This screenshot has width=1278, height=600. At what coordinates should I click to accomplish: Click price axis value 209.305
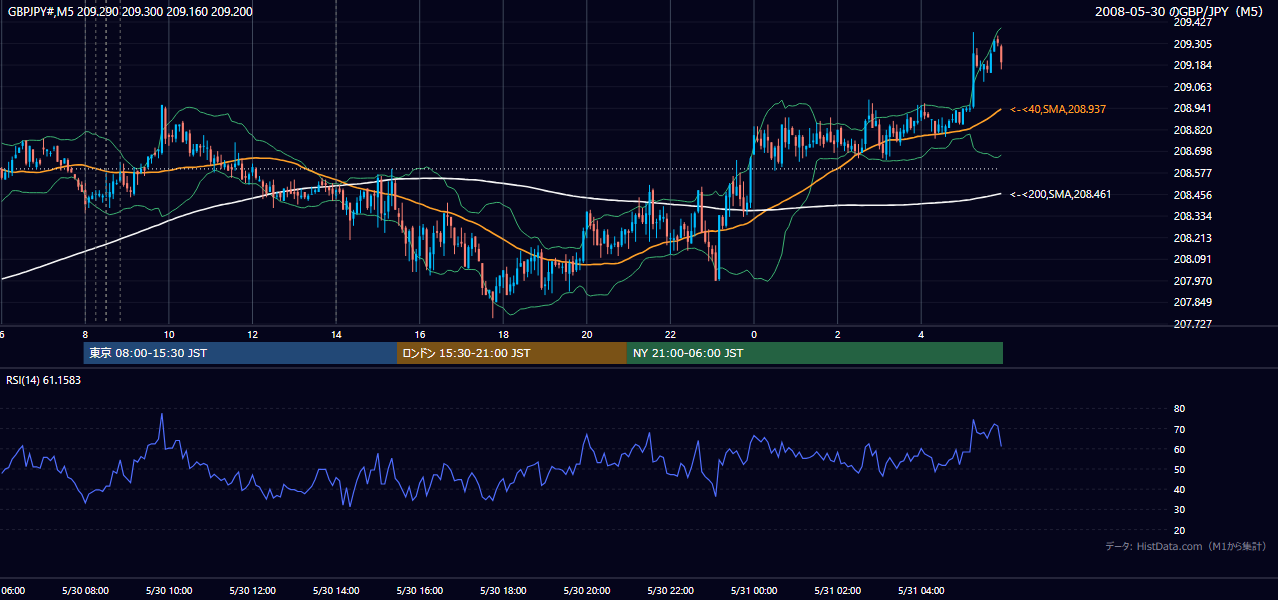[x=1192, y=44]
